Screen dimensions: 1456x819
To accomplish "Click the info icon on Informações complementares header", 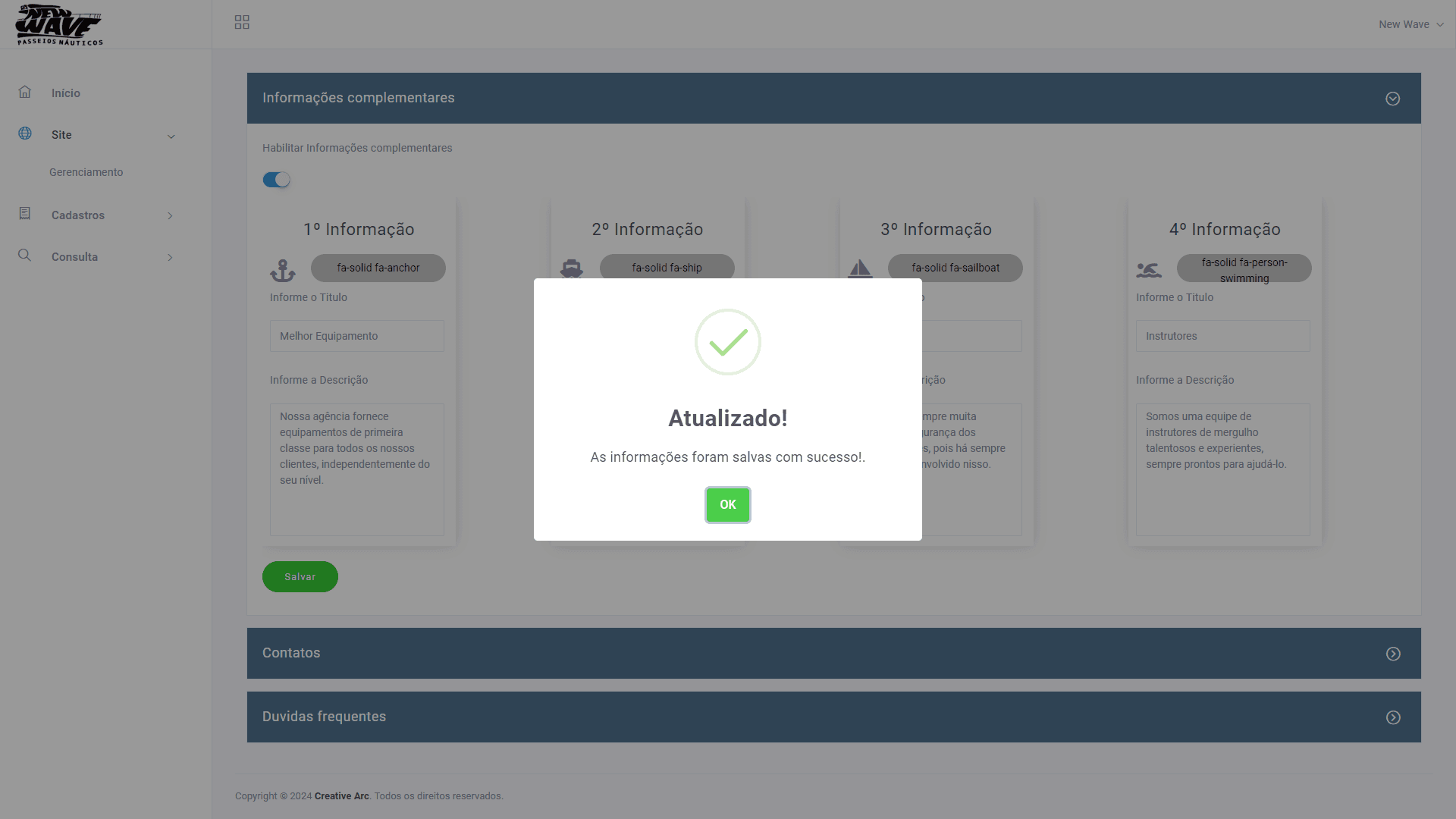I will (1393, 98).
